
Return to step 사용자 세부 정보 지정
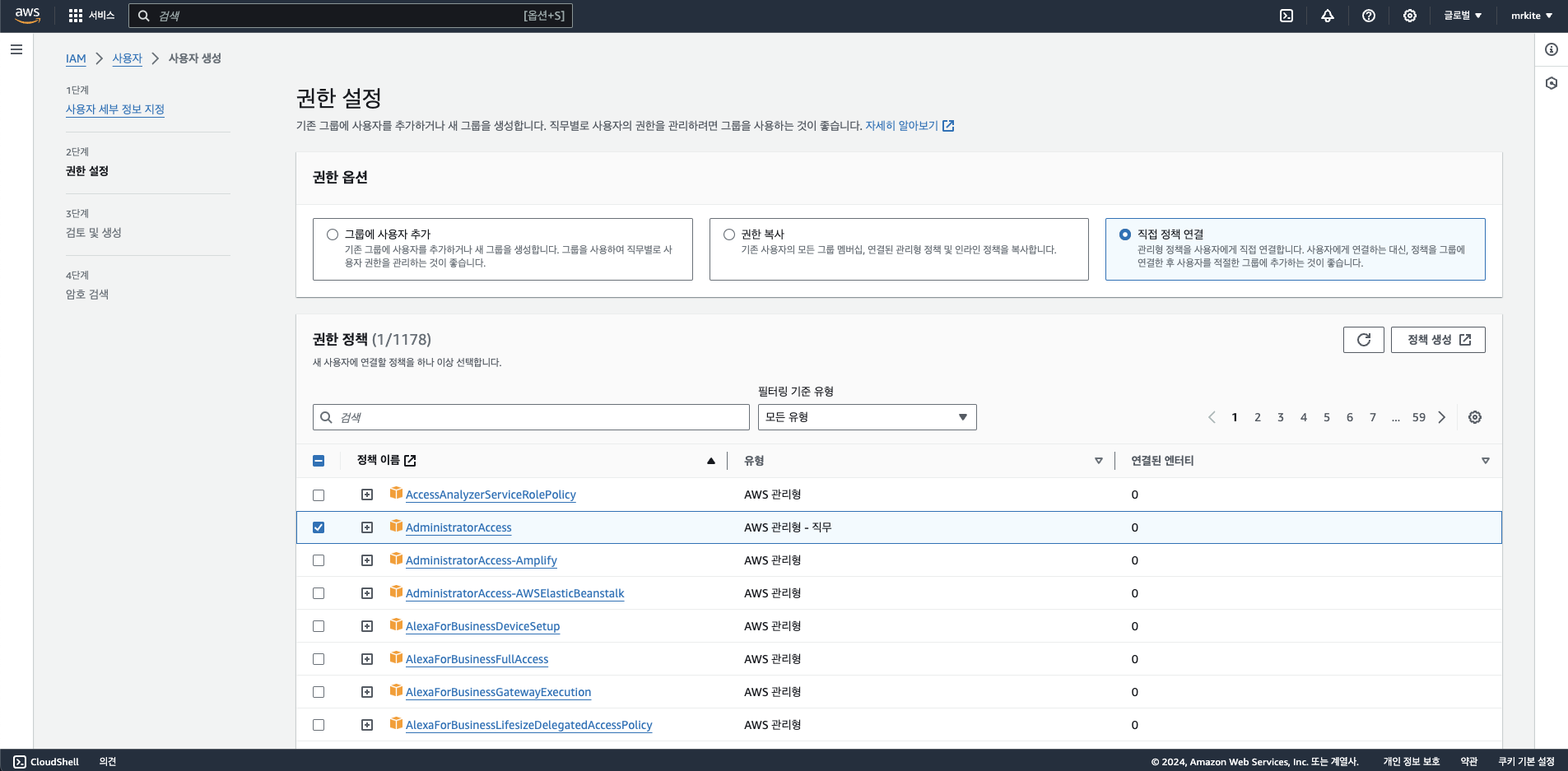[x=115, y=109]
